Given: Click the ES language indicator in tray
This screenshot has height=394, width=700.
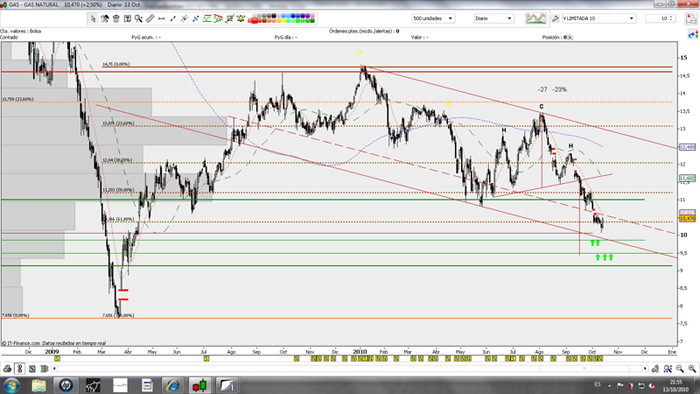Looking at the screenshot, I should 597,384.
